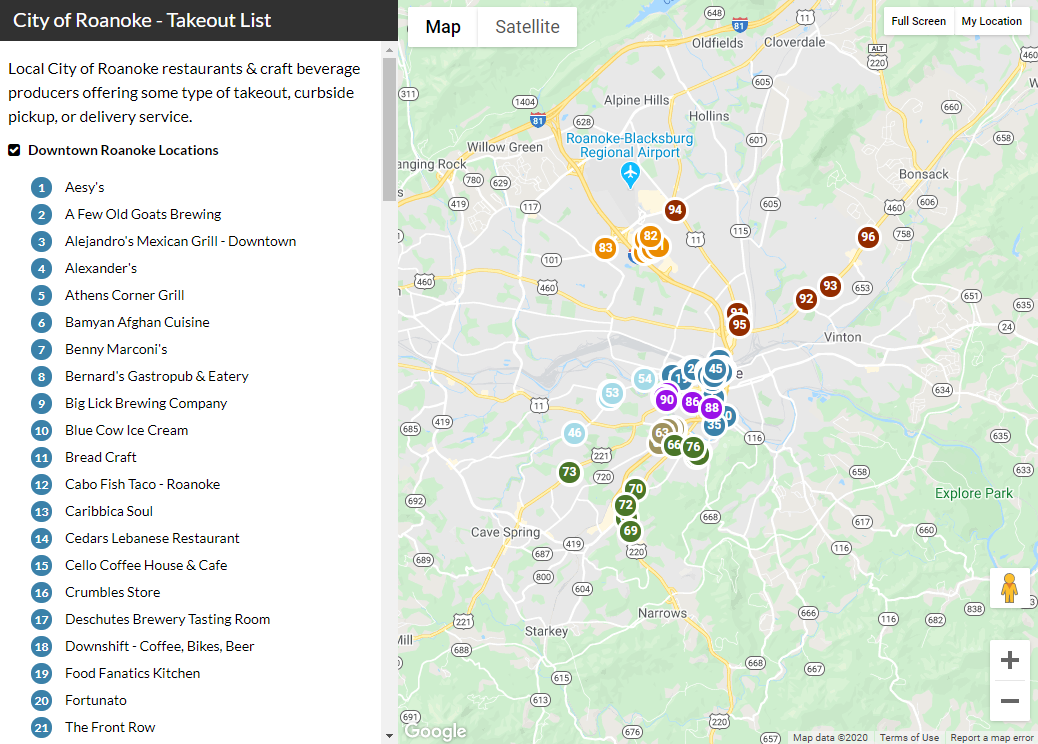This screenshot has height=744, width=1038.
Task: Click map marker 96
Action: (x=868, y=237)
